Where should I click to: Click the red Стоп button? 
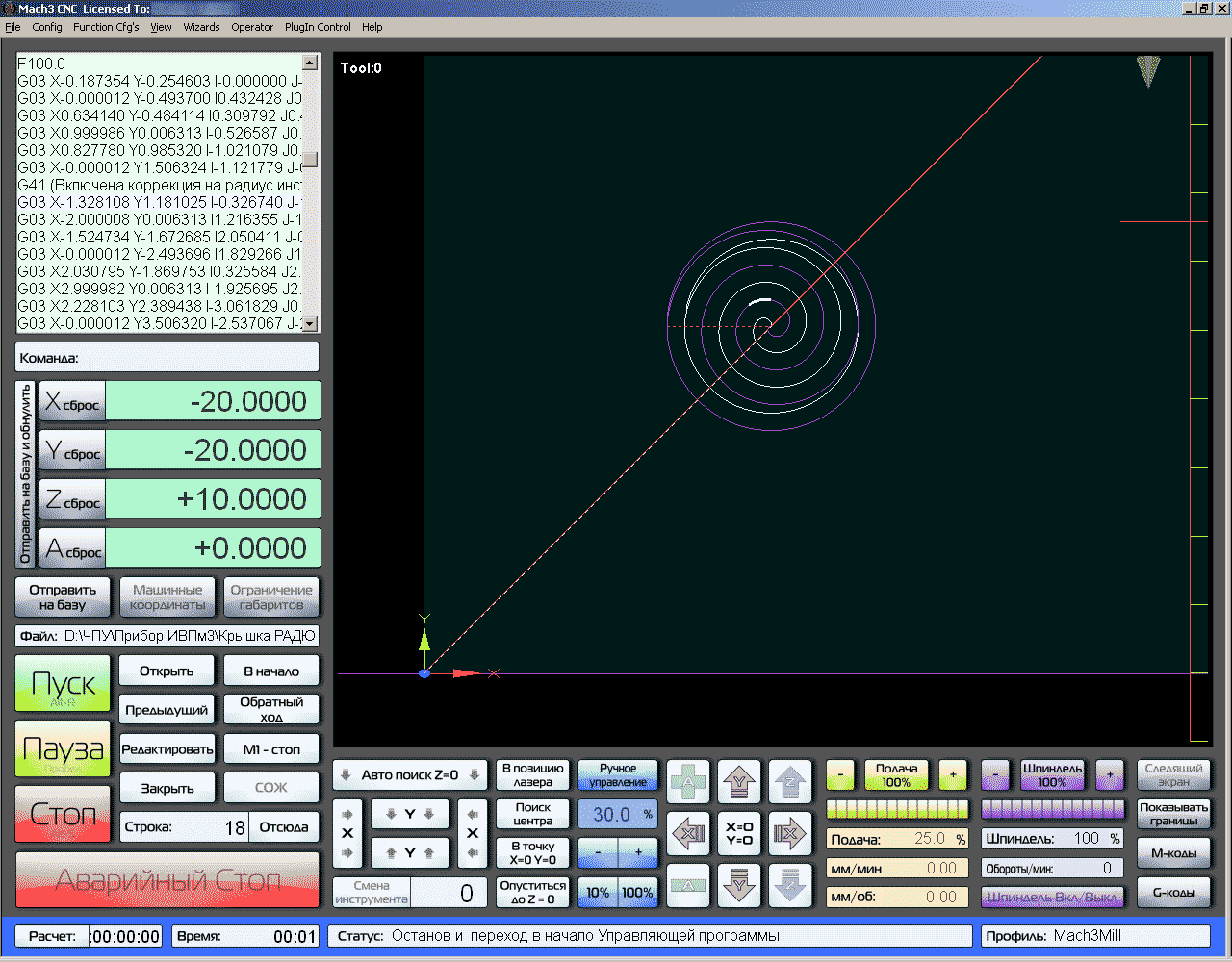pos(64,815)
